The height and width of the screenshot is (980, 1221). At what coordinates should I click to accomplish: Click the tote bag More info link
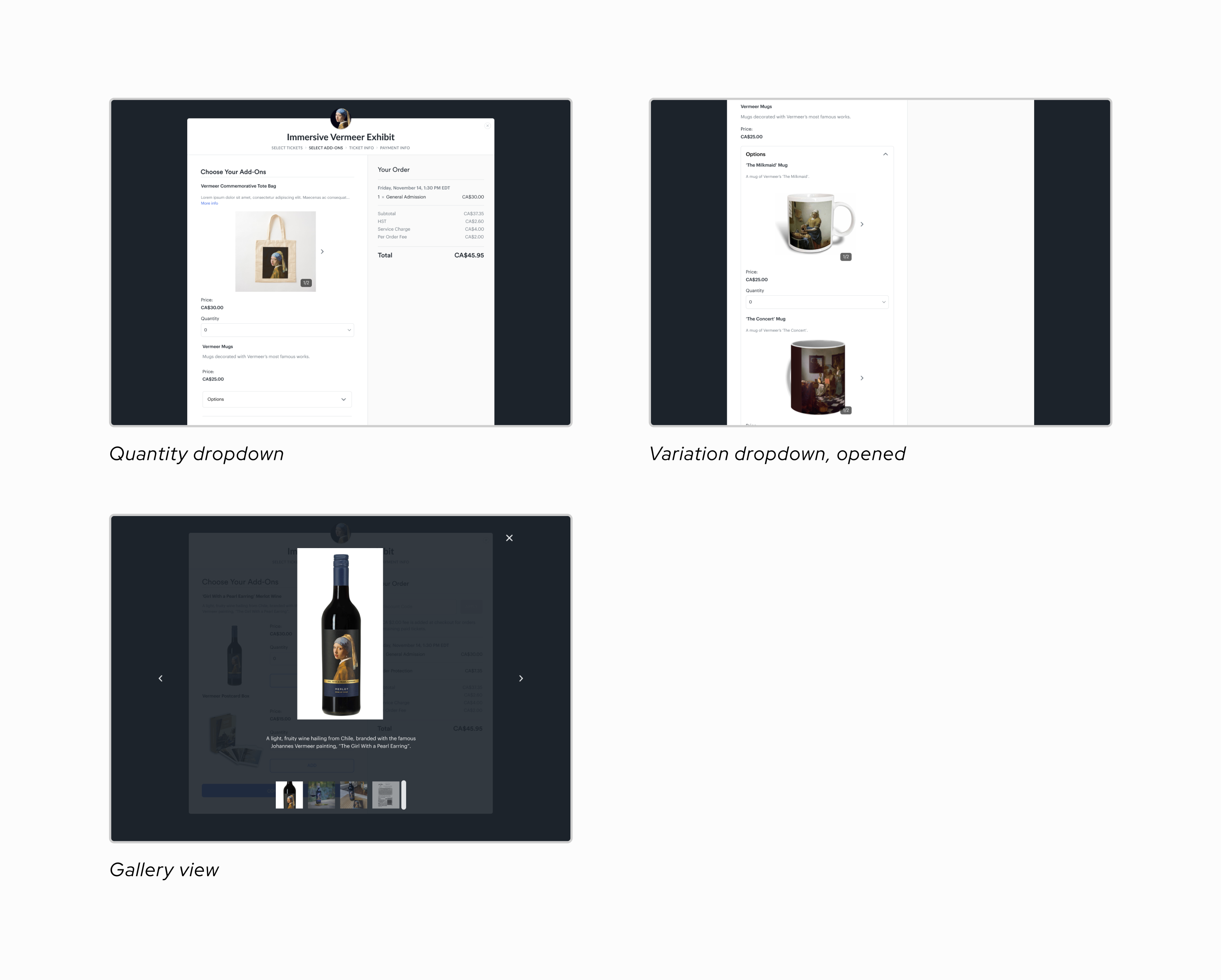click(209, 203)
